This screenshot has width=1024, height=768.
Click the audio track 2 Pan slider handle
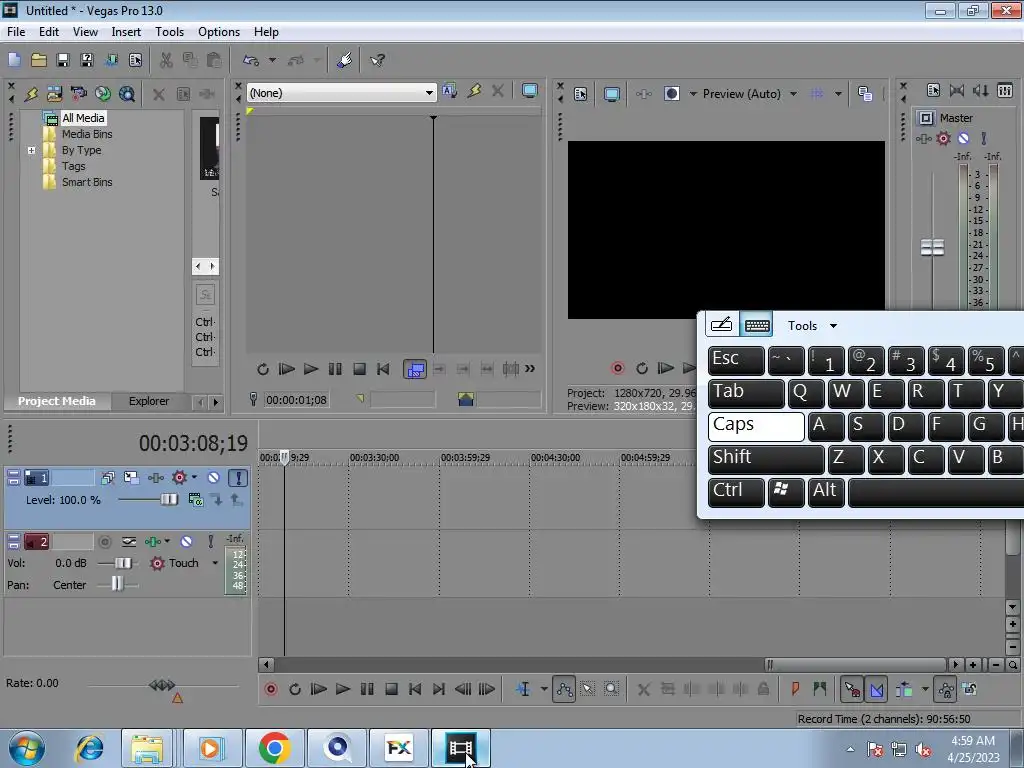tap(117, 584)
